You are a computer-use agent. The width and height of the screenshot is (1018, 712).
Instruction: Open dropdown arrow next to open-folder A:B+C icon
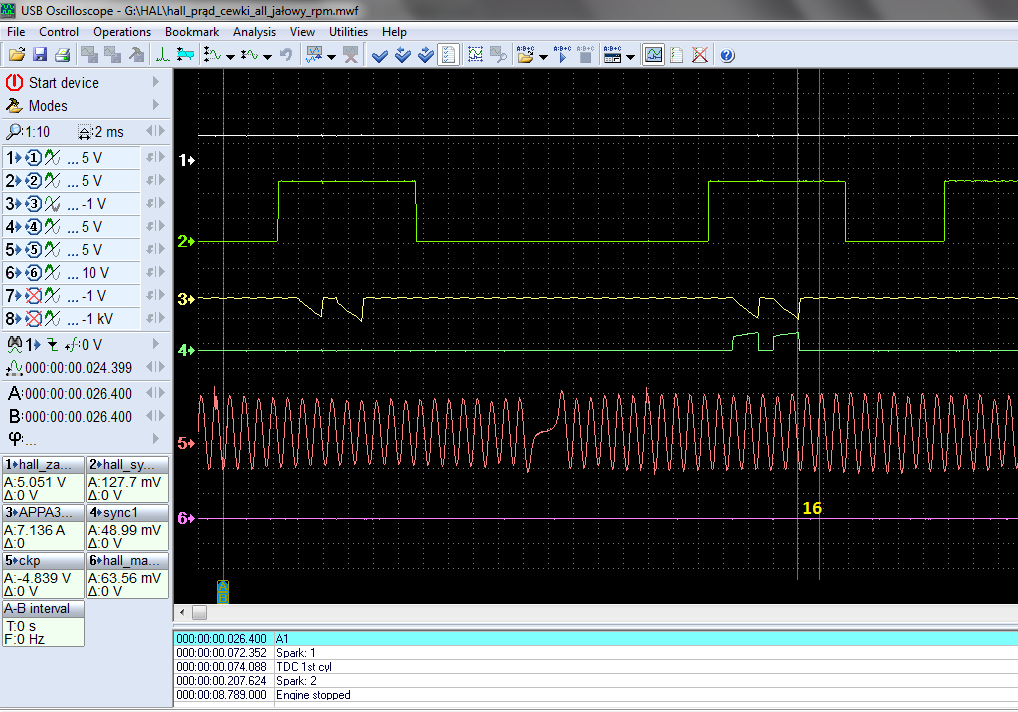tap(543, 56)
